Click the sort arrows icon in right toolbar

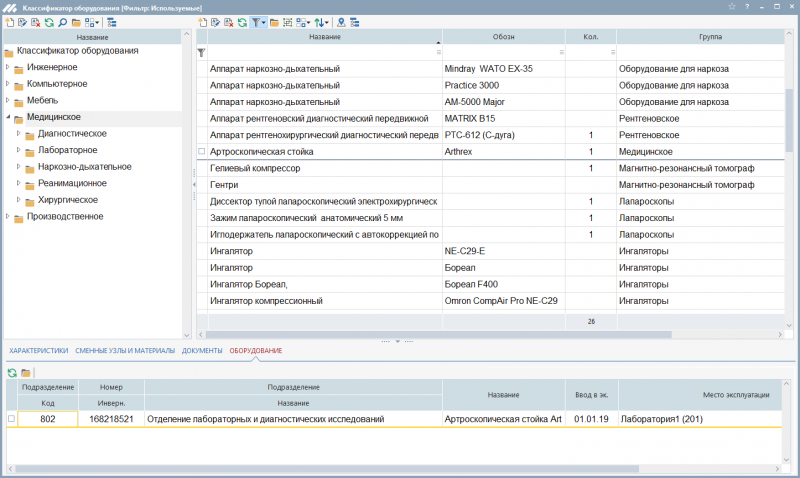point(319,21)
